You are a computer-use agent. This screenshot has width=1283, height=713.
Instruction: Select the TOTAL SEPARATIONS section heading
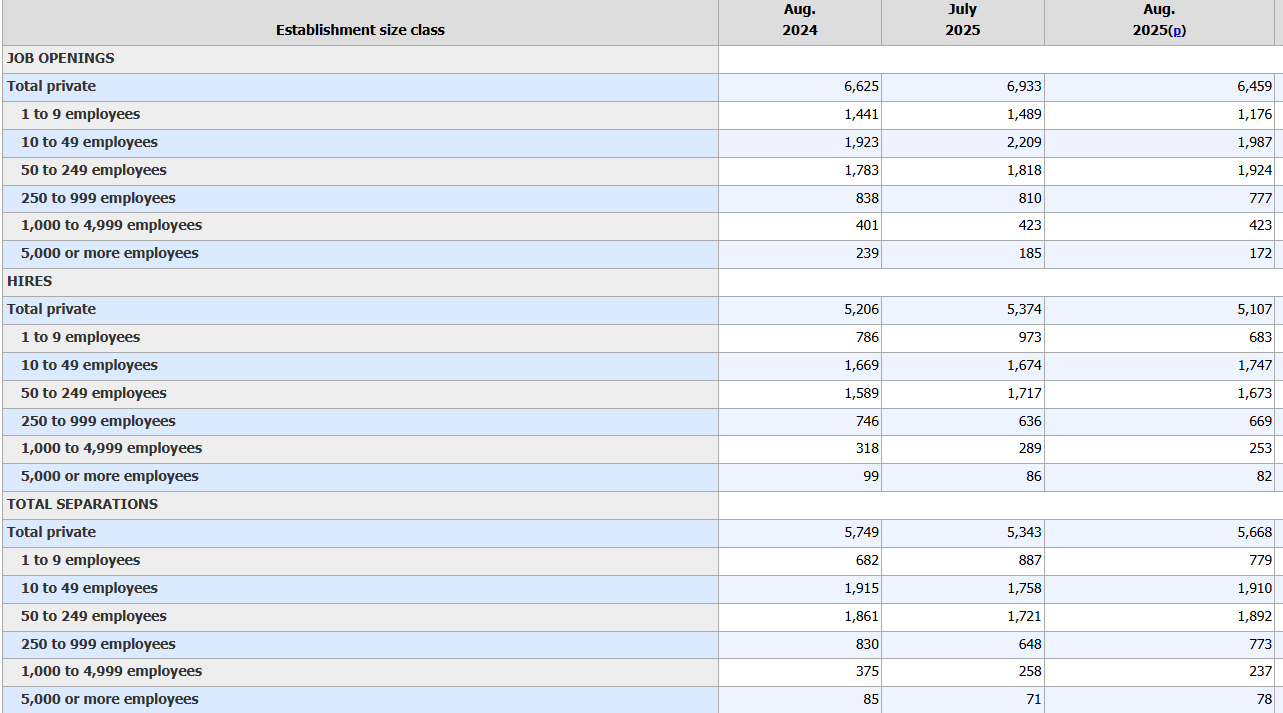click(x=82, y=505)
